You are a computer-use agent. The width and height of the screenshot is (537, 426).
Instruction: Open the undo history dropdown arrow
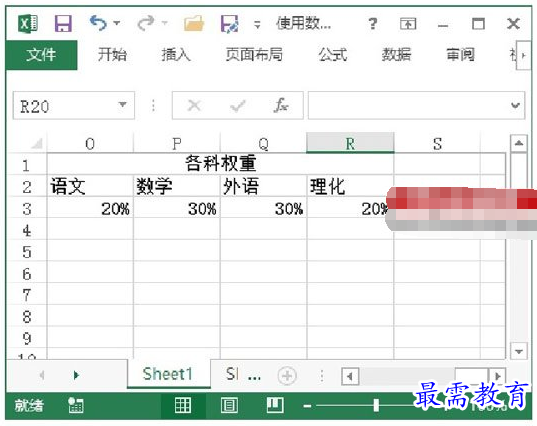[x=117, y=23]
